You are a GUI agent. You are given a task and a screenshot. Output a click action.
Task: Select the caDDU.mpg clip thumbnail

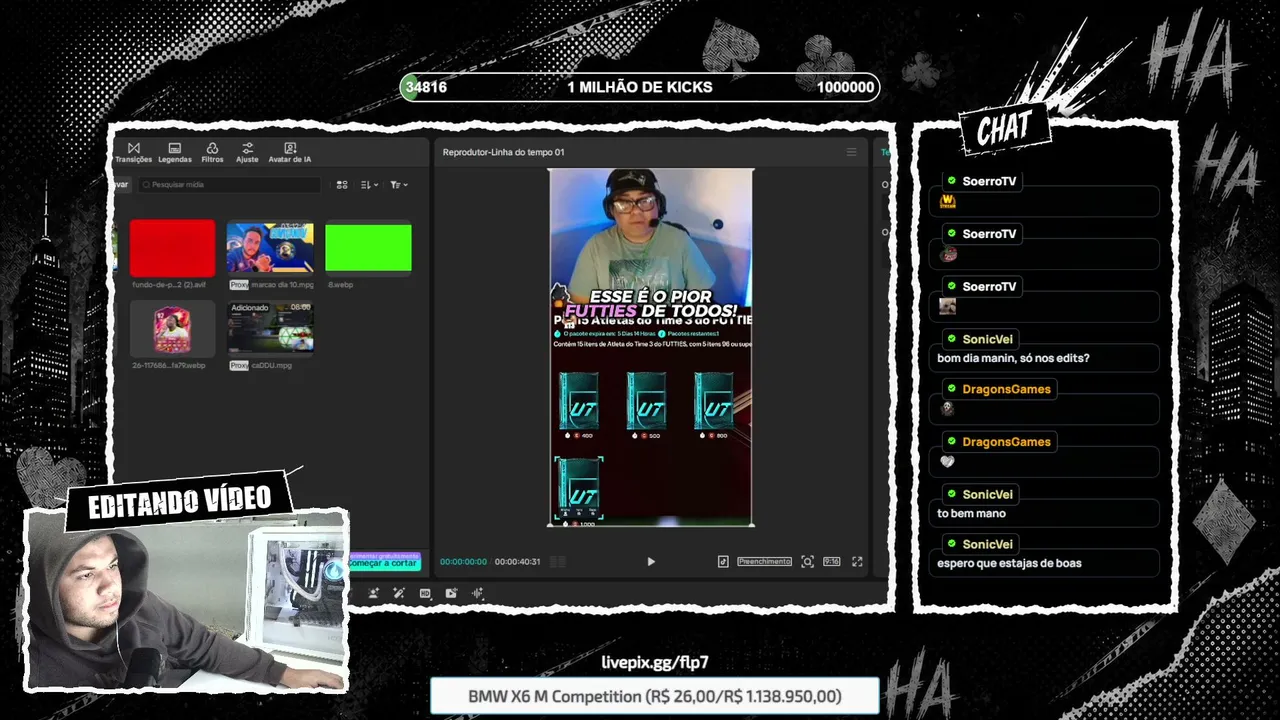point(270,328)
